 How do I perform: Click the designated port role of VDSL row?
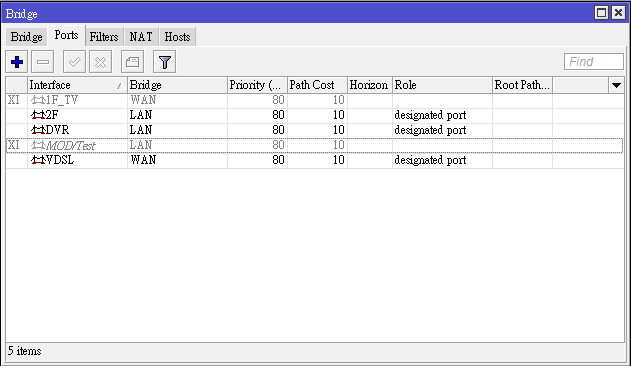430,161
